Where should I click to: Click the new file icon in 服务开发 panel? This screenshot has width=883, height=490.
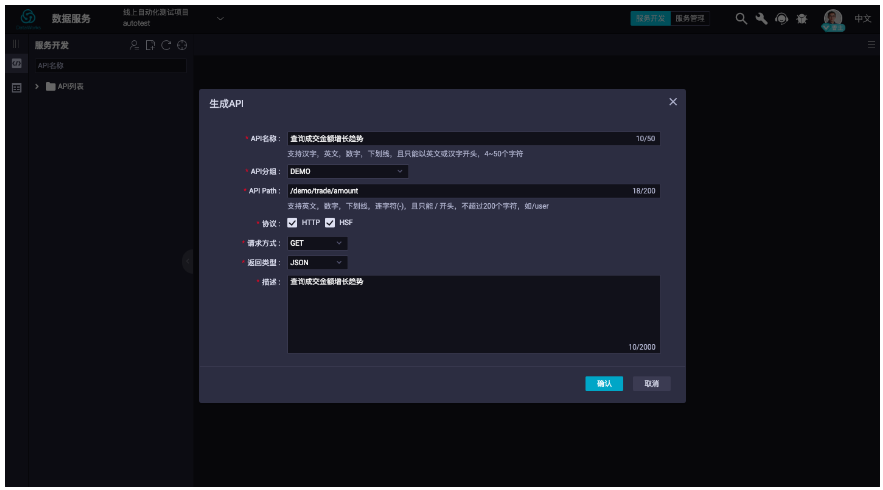click(150, 45)
